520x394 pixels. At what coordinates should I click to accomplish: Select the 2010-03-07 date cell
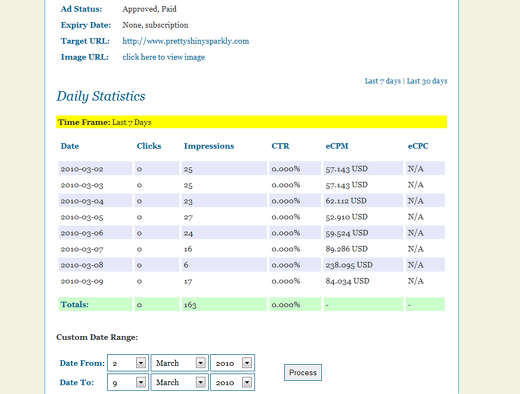(x=95, y=249)
